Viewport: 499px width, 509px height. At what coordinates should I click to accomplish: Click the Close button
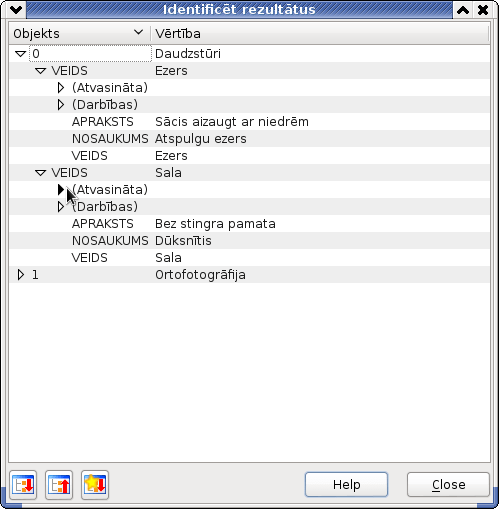click(x=448, y=484)
